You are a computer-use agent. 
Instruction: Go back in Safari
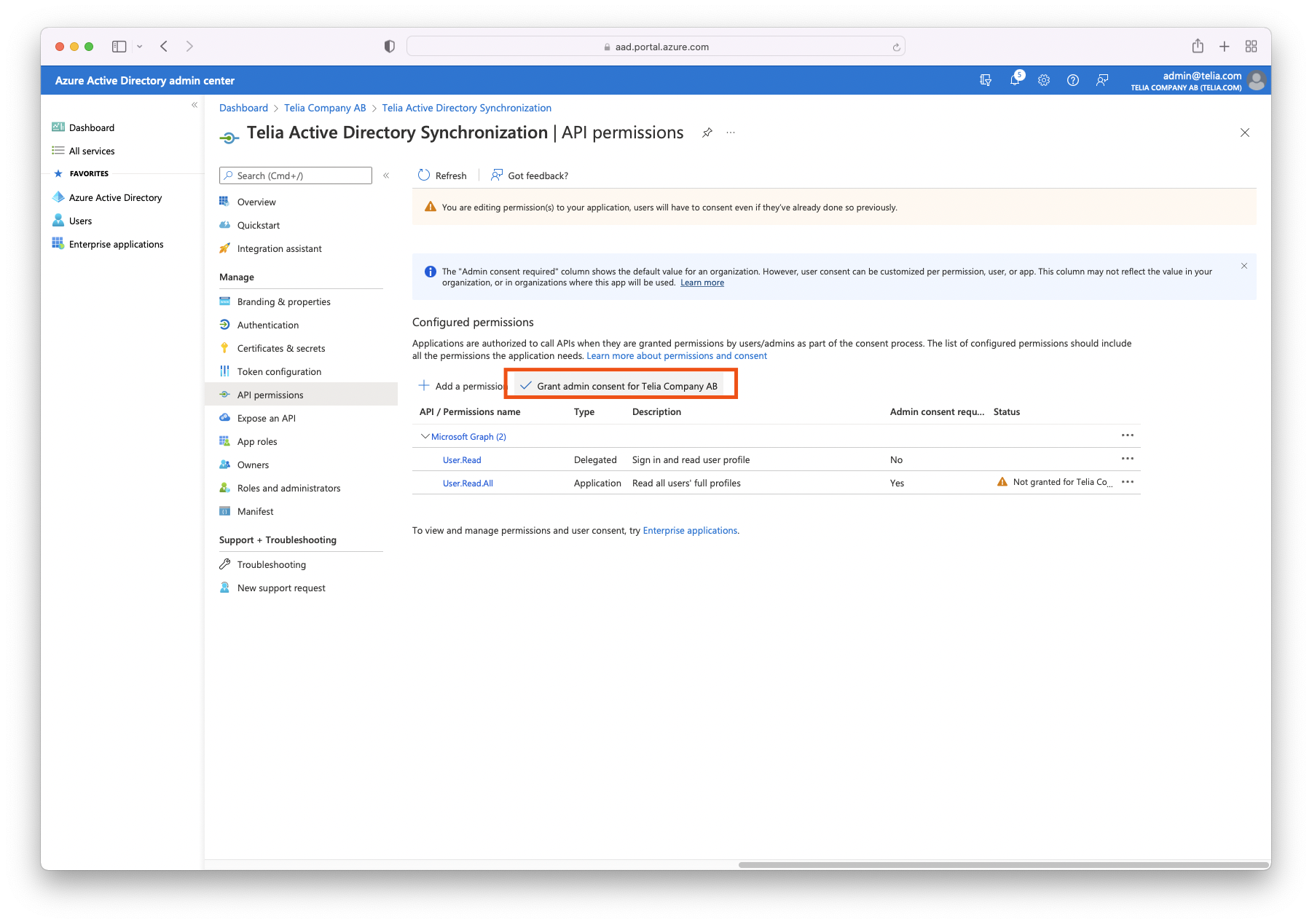(x=164, y=47)
